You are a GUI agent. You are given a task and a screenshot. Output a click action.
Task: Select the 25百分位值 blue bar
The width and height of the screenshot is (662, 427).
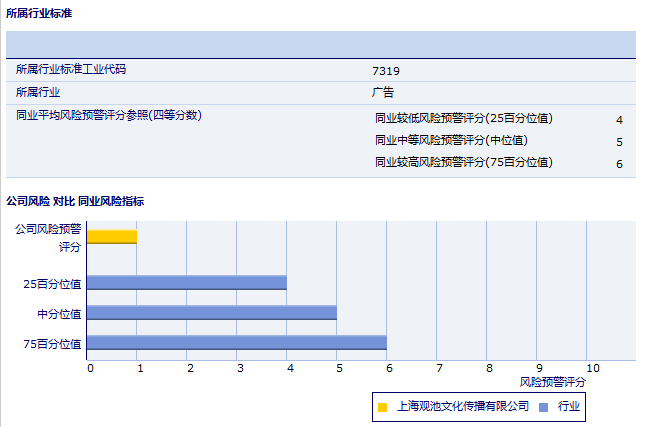[187, 283]
